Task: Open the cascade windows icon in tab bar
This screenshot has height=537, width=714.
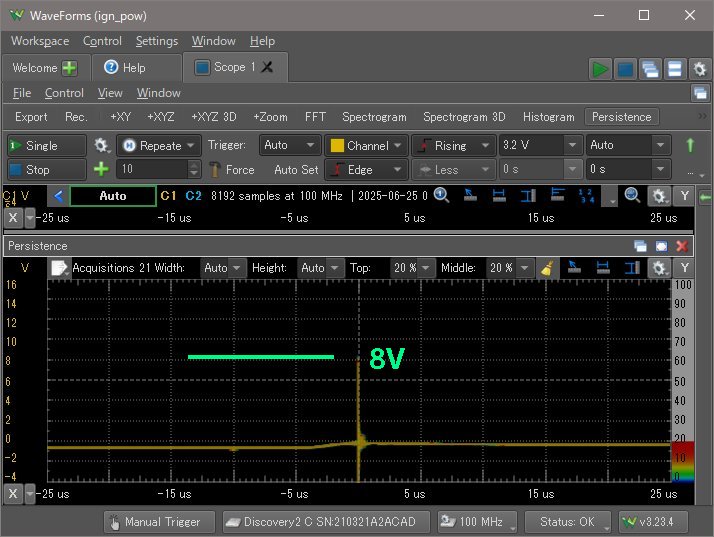Action: [x=650, y=70]
